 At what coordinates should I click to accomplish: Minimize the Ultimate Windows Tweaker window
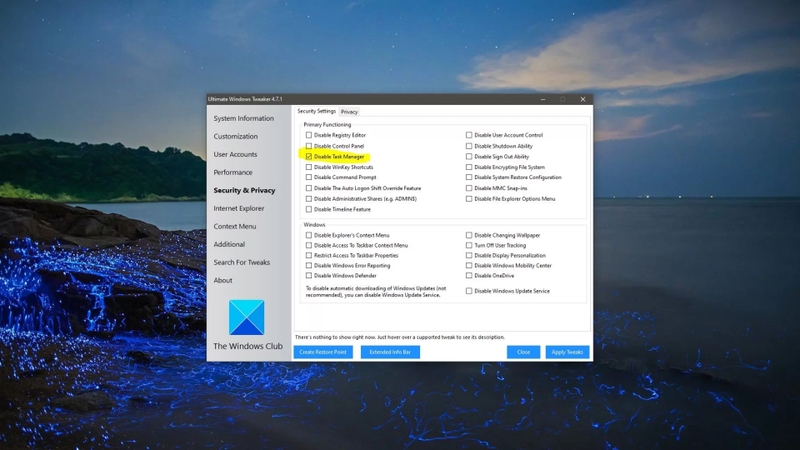(x=543, y=99)
